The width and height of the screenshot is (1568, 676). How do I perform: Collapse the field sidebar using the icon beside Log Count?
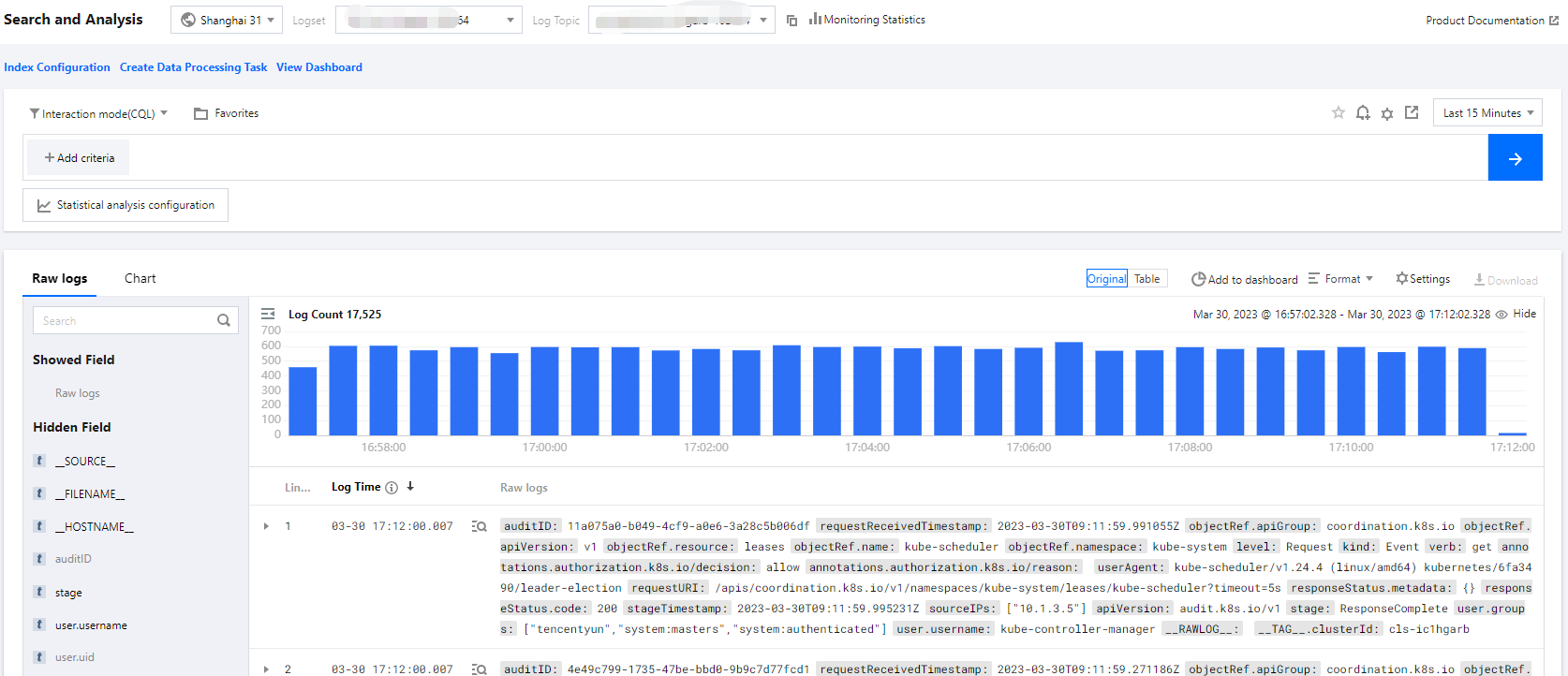tap(268, 315)
